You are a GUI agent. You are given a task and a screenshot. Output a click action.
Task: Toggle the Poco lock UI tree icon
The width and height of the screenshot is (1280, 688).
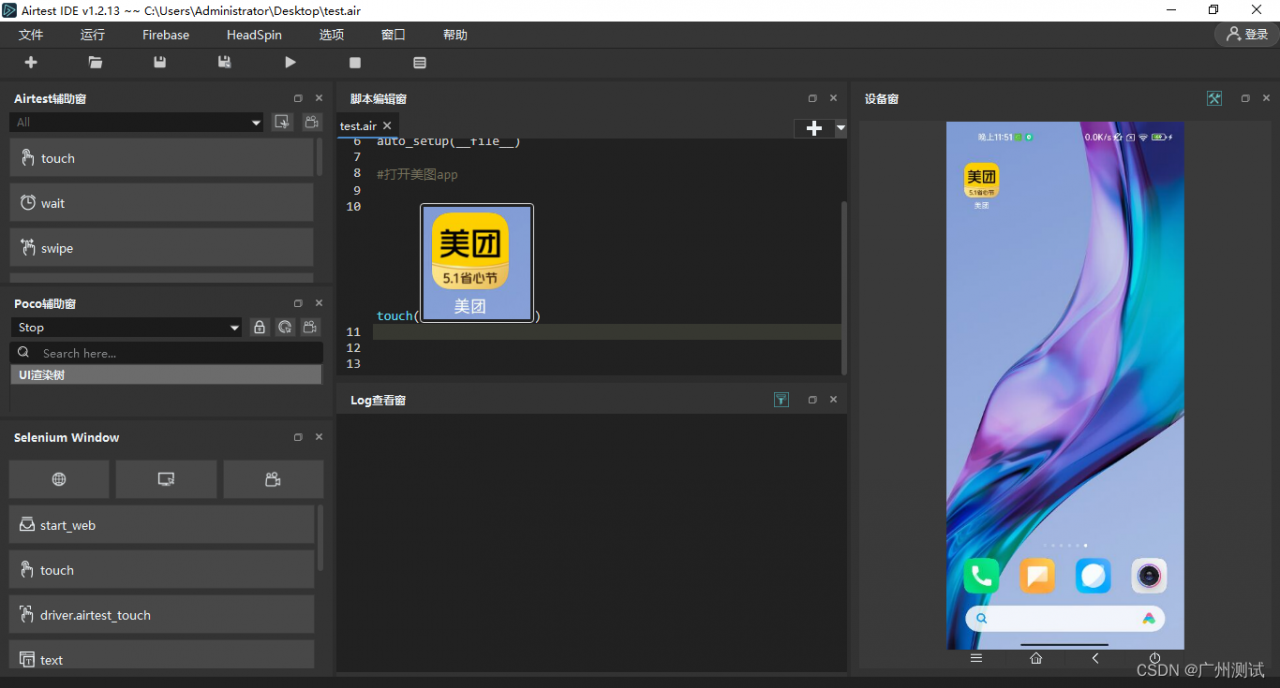[x=260, y=327]
